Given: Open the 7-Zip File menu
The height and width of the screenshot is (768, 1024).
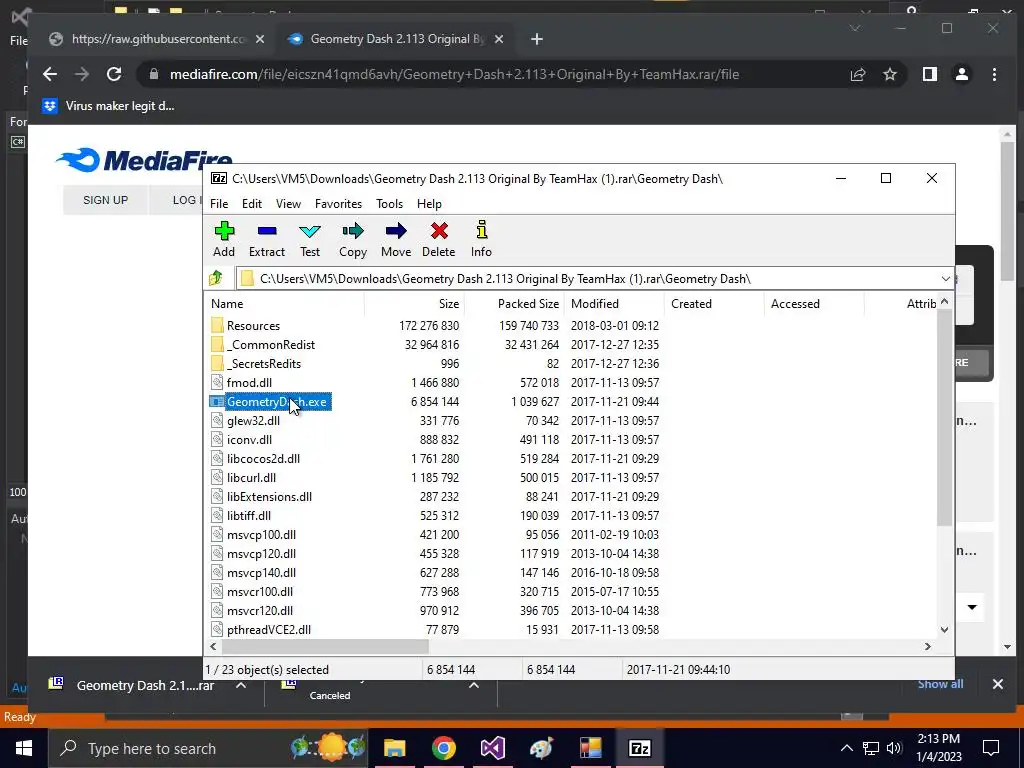Looking at the screenshot, I should click(219, 204).
